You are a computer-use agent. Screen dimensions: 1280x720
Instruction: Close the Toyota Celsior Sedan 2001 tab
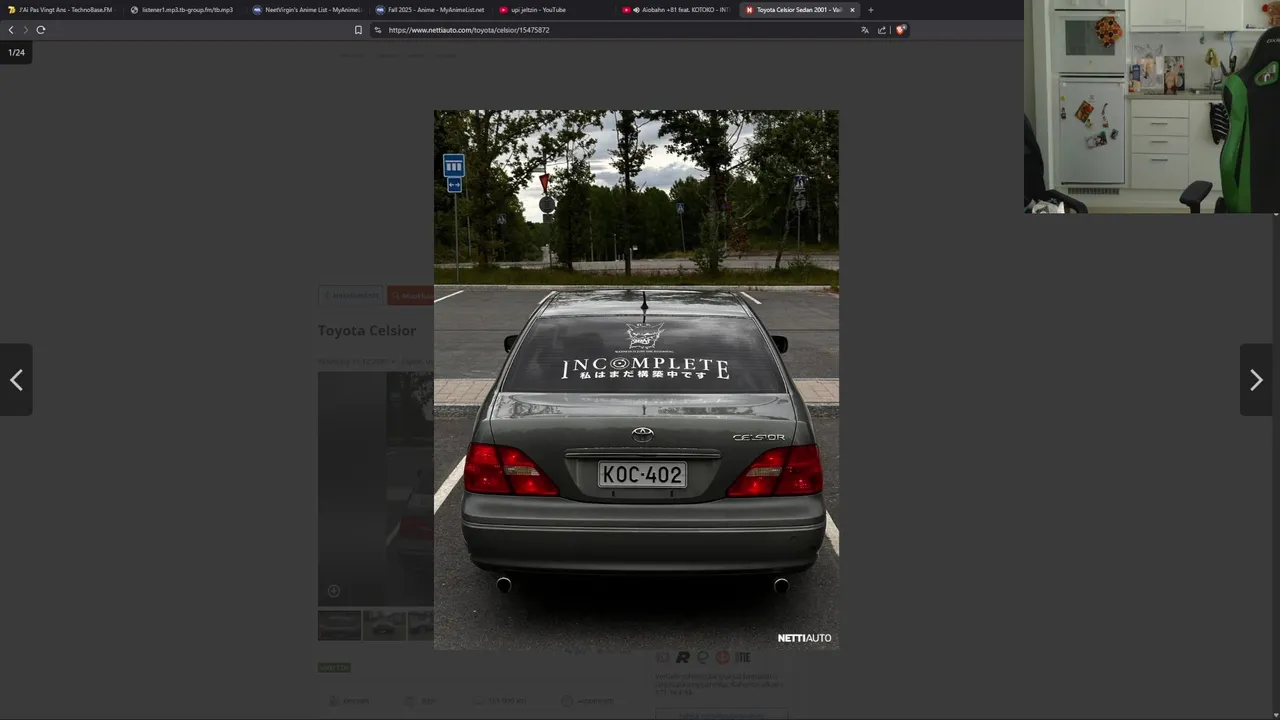coord(852,10)
